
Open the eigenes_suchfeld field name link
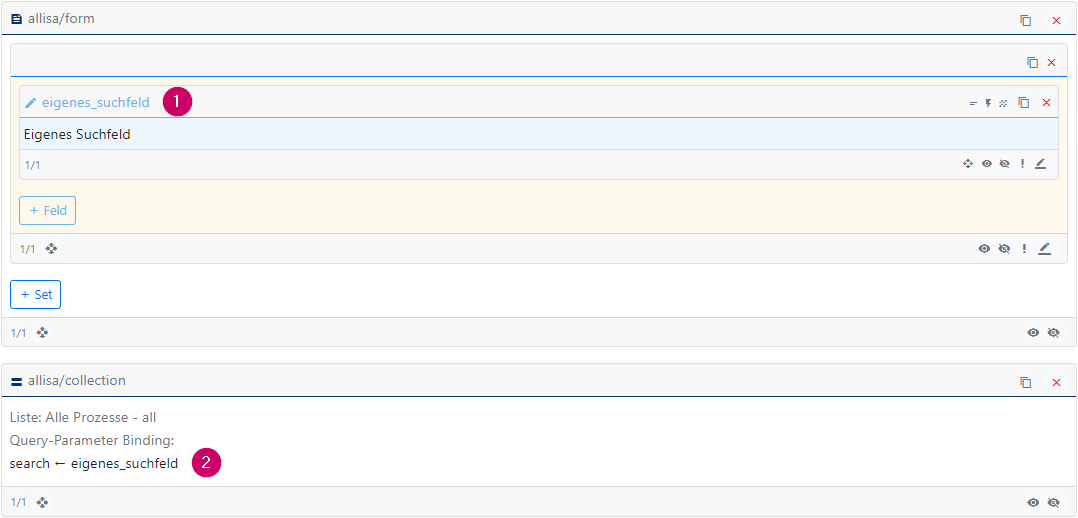click(96, 102)
